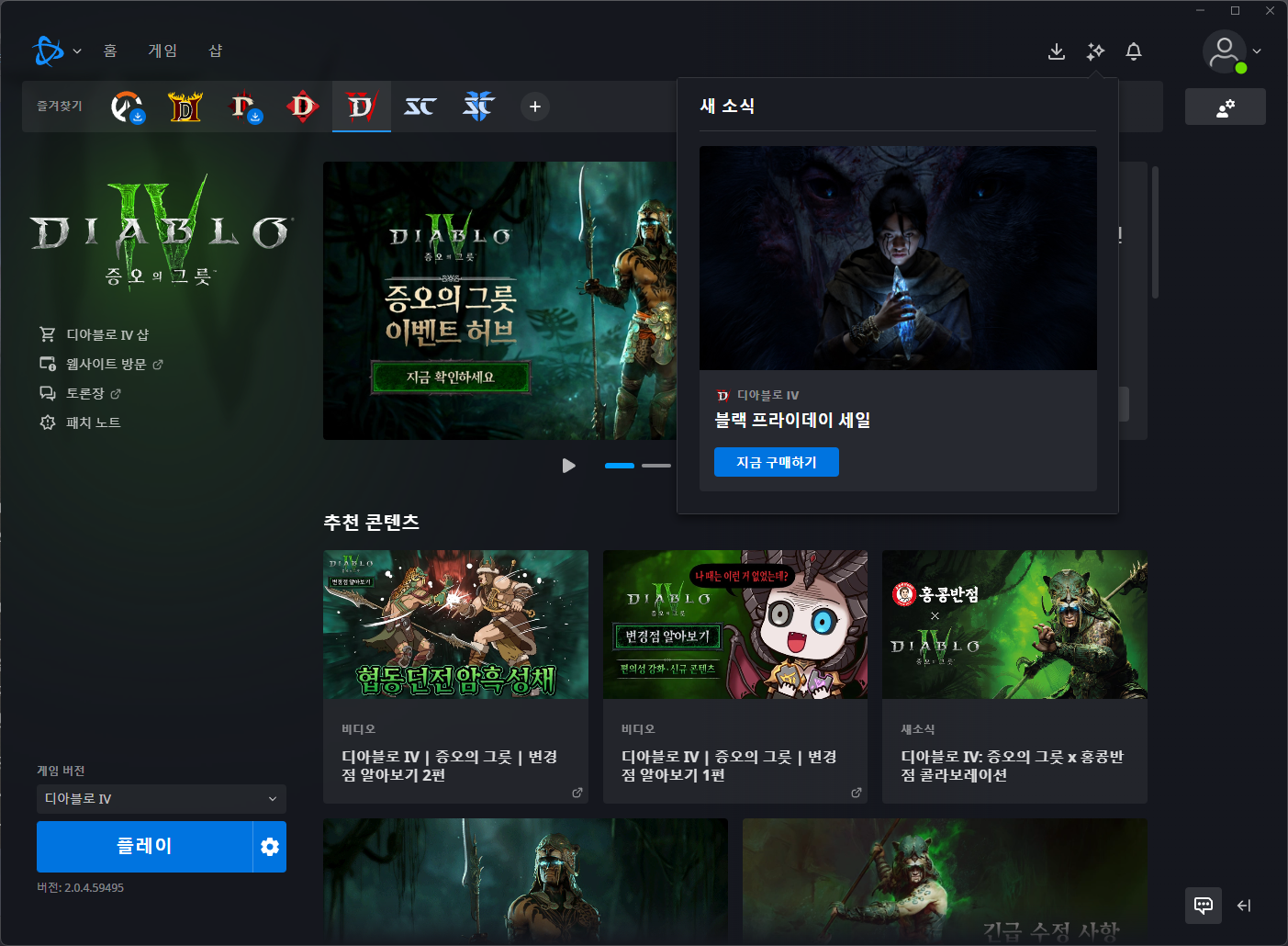
Task: Select StarCraft II favorite icon
Action: 479,107
